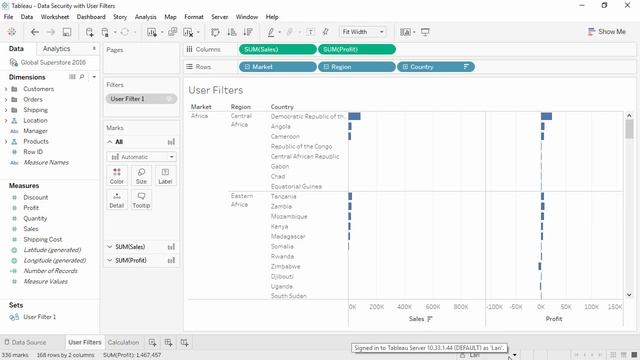Screen dimensions: 640x360
Task: Click the User Filter 1 filter pill
Action: [141, 99]
